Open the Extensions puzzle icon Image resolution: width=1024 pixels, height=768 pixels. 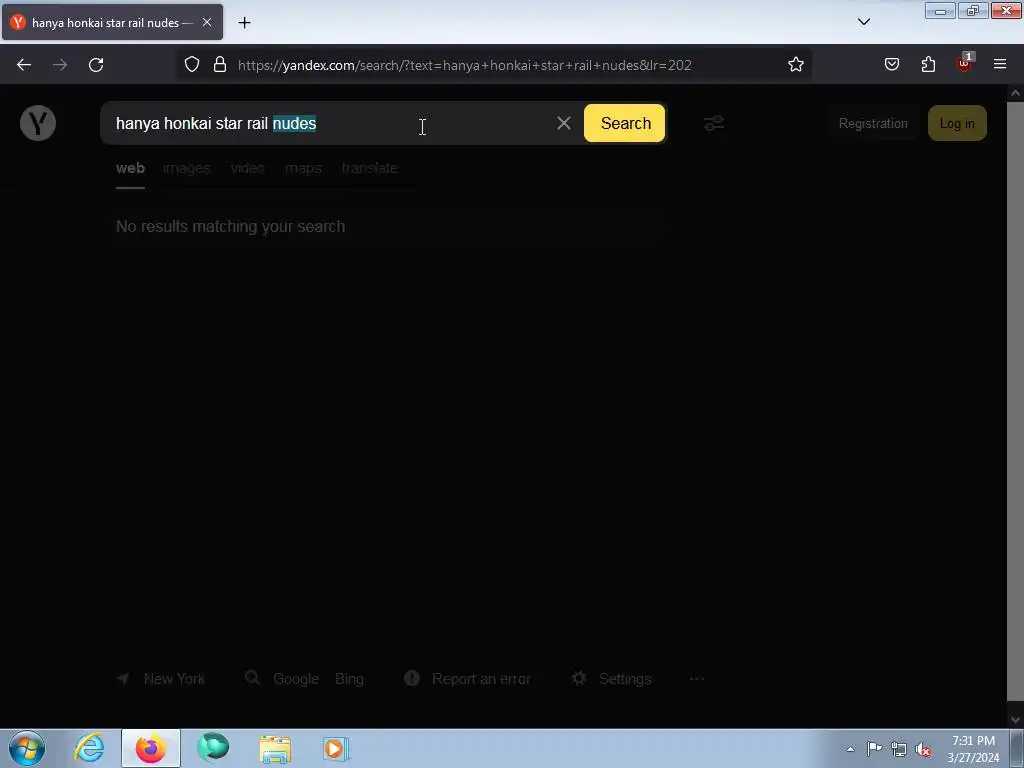(x=928, y=64)
